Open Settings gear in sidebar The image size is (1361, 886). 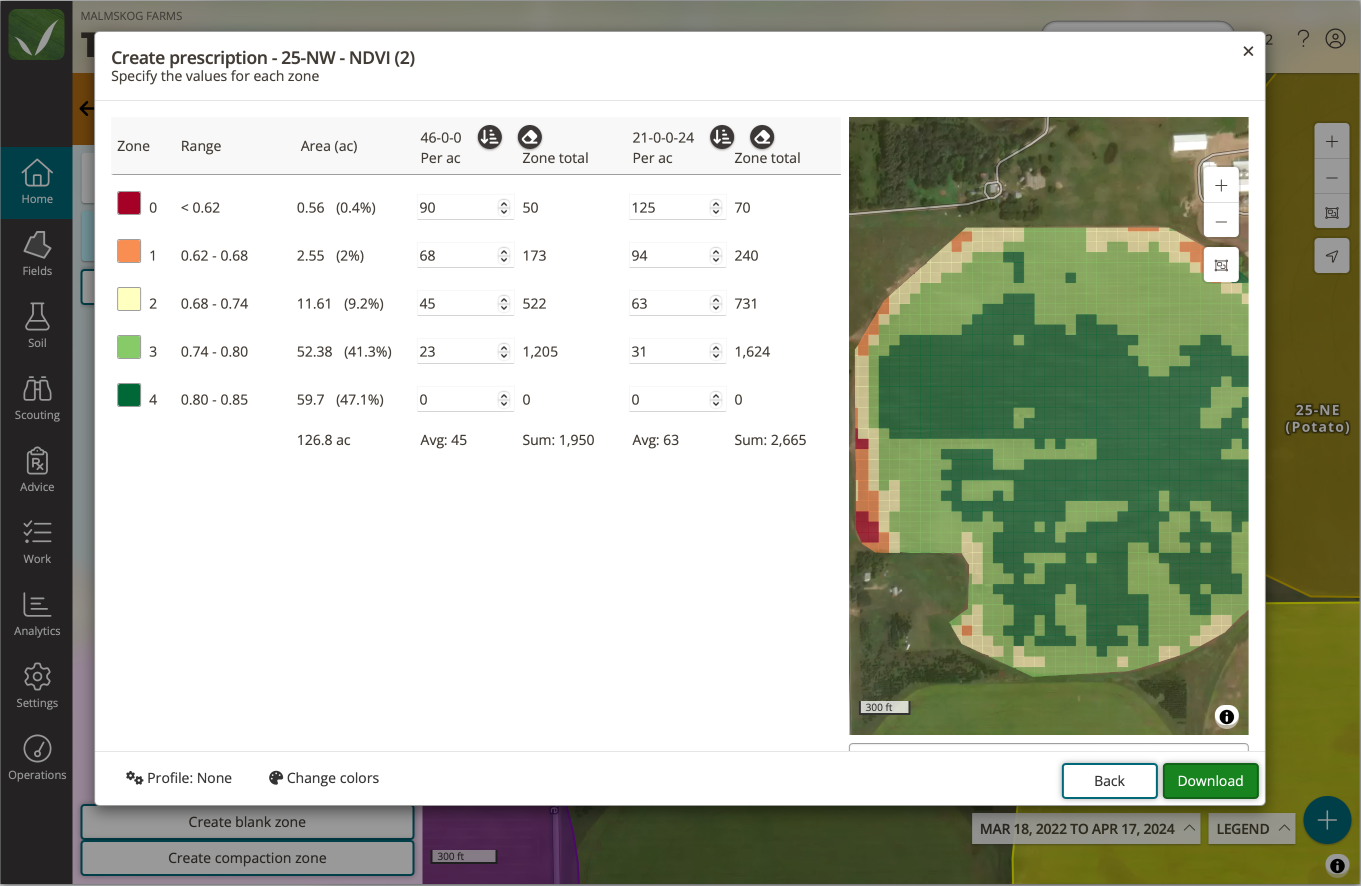[37, 687]
